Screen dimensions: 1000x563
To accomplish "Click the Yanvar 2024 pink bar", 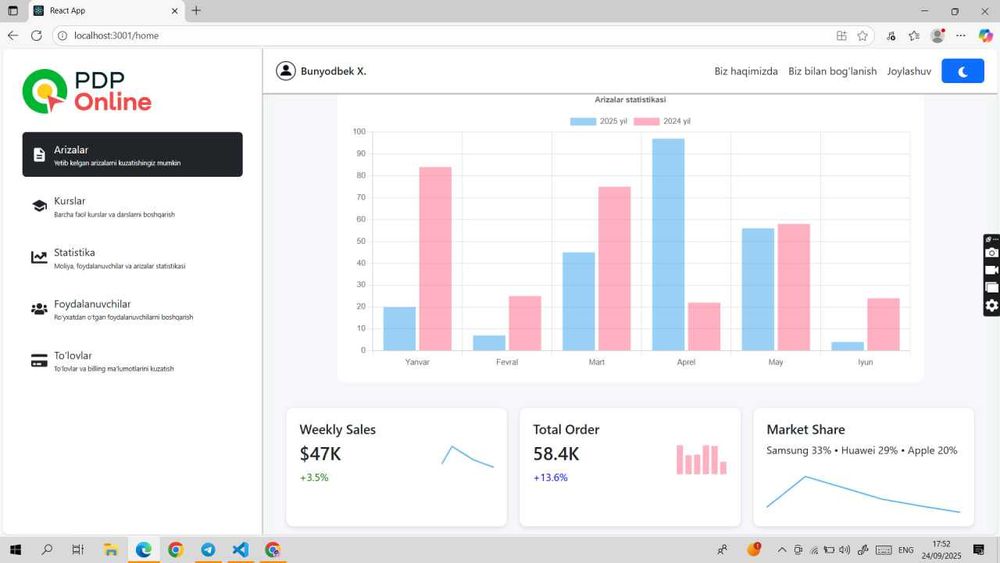I will tap(435, 258).
